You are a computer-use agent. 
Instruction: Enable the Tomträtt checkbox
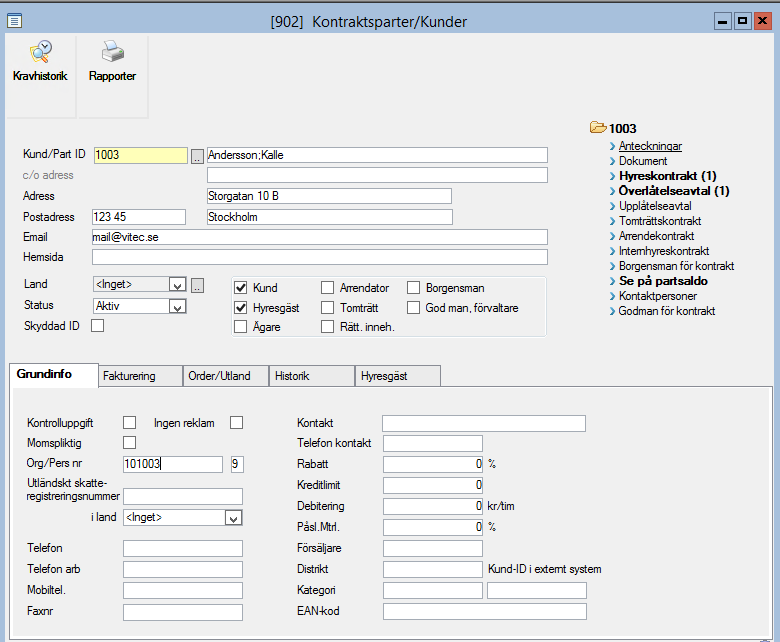tap(327, 308)
